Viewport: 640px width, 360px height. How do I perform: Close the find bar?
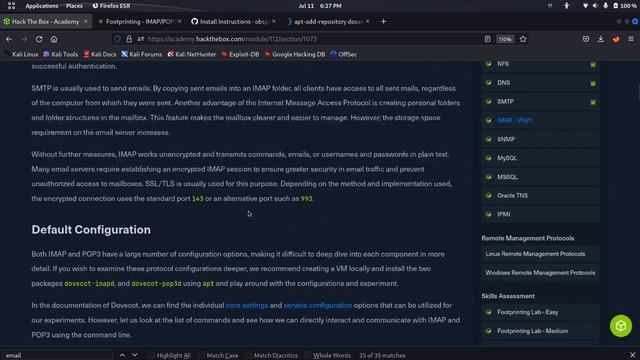[x=632, y=355]
